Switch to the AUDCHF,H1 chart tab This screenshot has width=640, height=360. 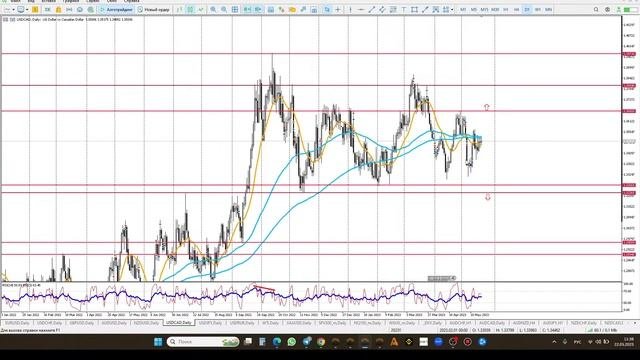click(x=460, y=323)
